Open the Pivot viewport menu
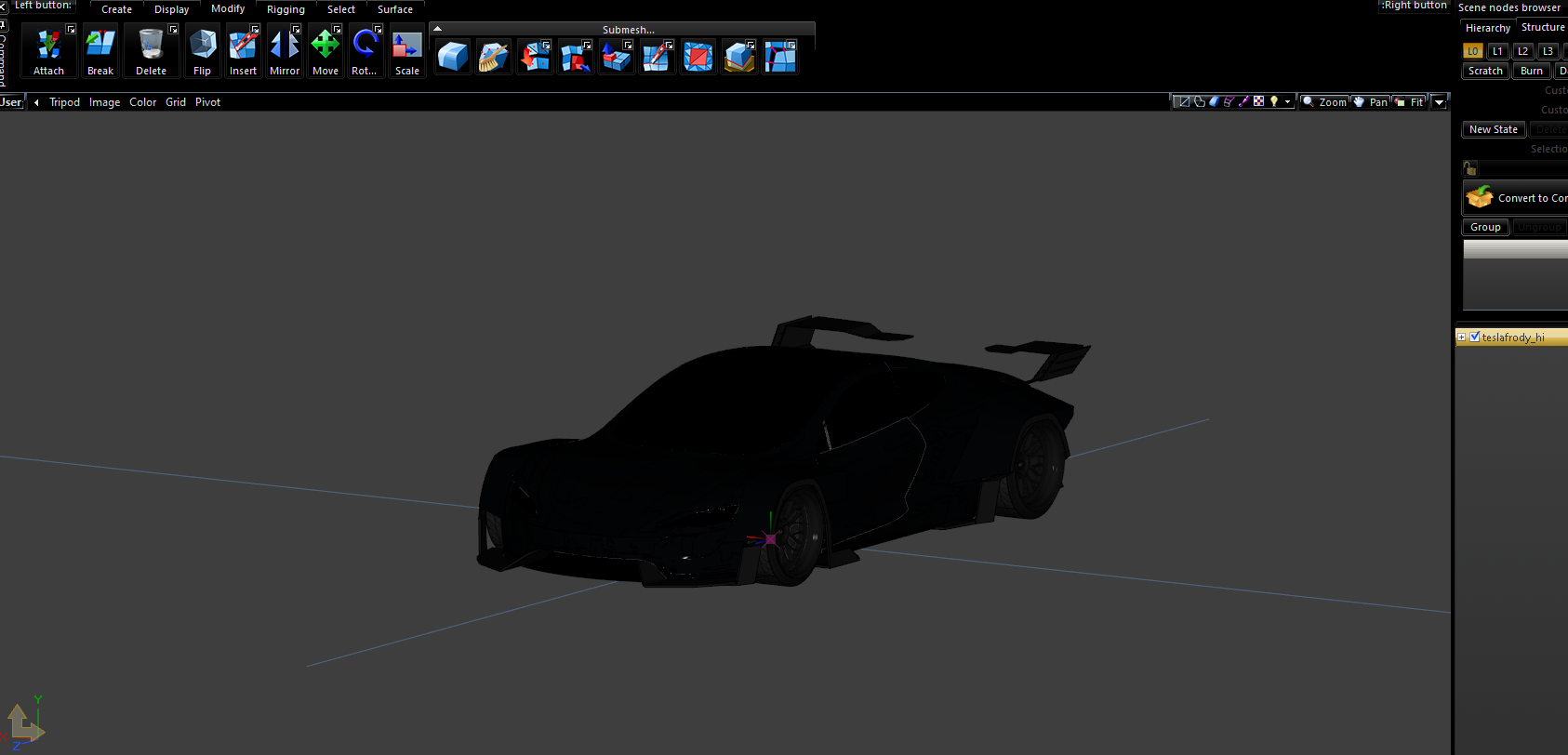 (207, 102)
